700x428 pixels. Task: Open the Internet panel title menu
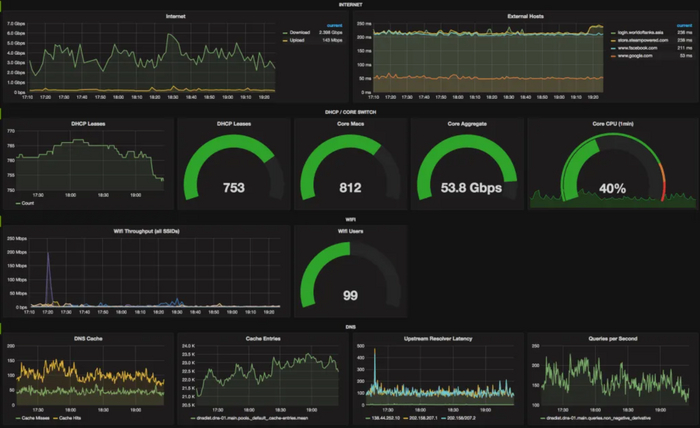pyautogui.click(x=175, y=17)
